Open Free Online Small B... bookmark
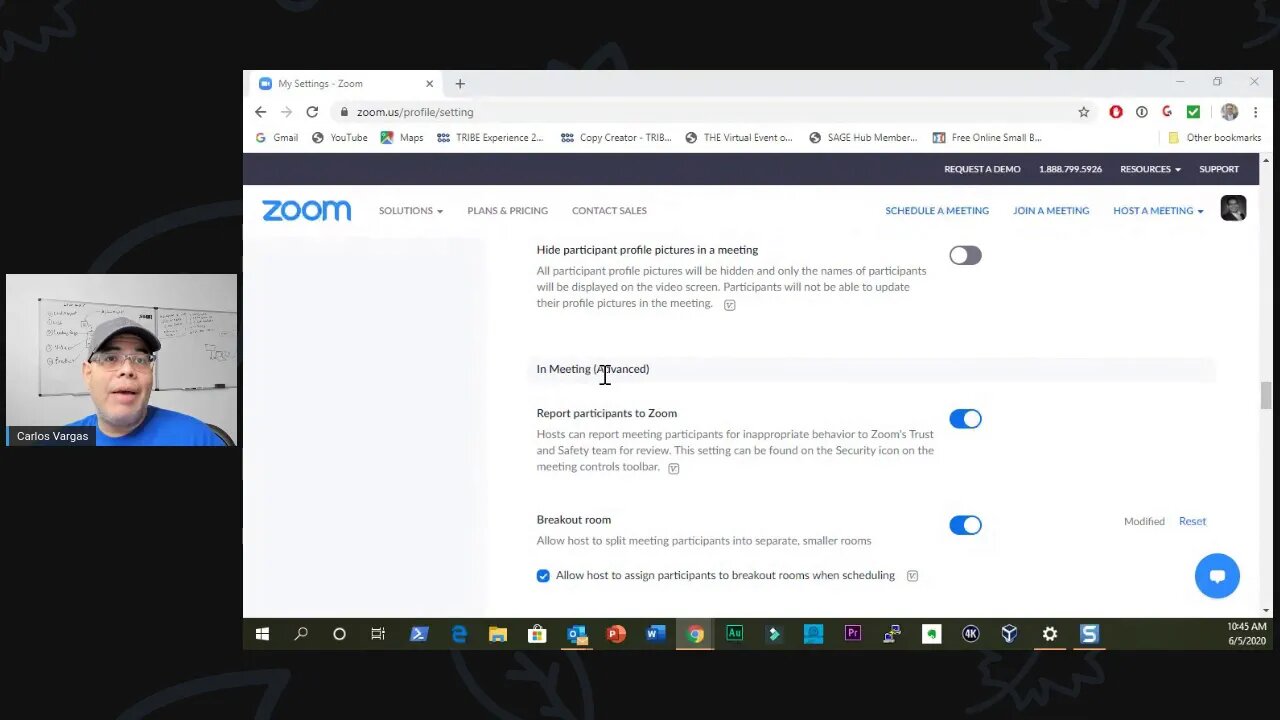Viewport: 1280px width, 720px height. click(x=987, y=138)
